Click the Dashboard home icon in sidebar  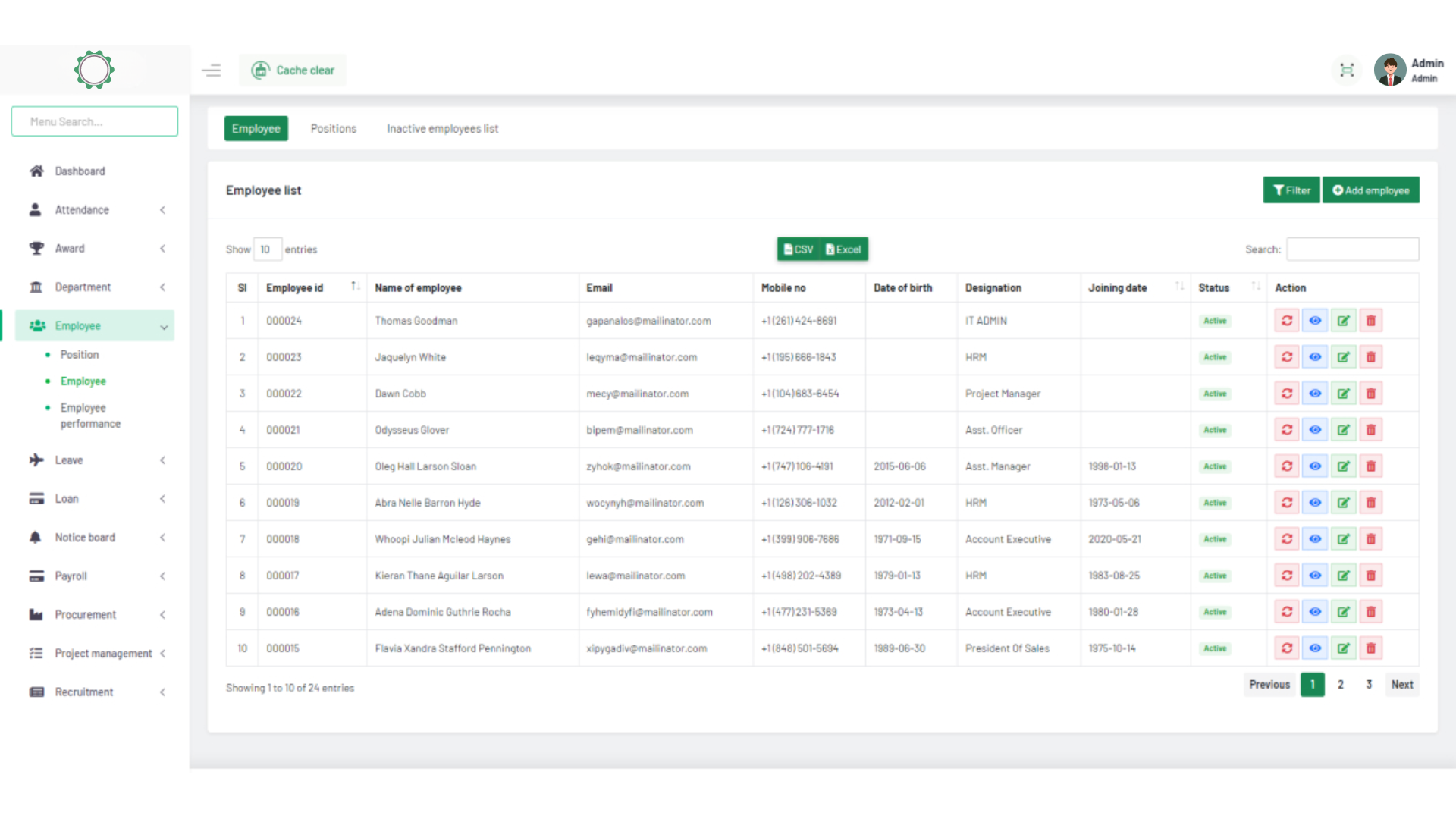point(36,171)
